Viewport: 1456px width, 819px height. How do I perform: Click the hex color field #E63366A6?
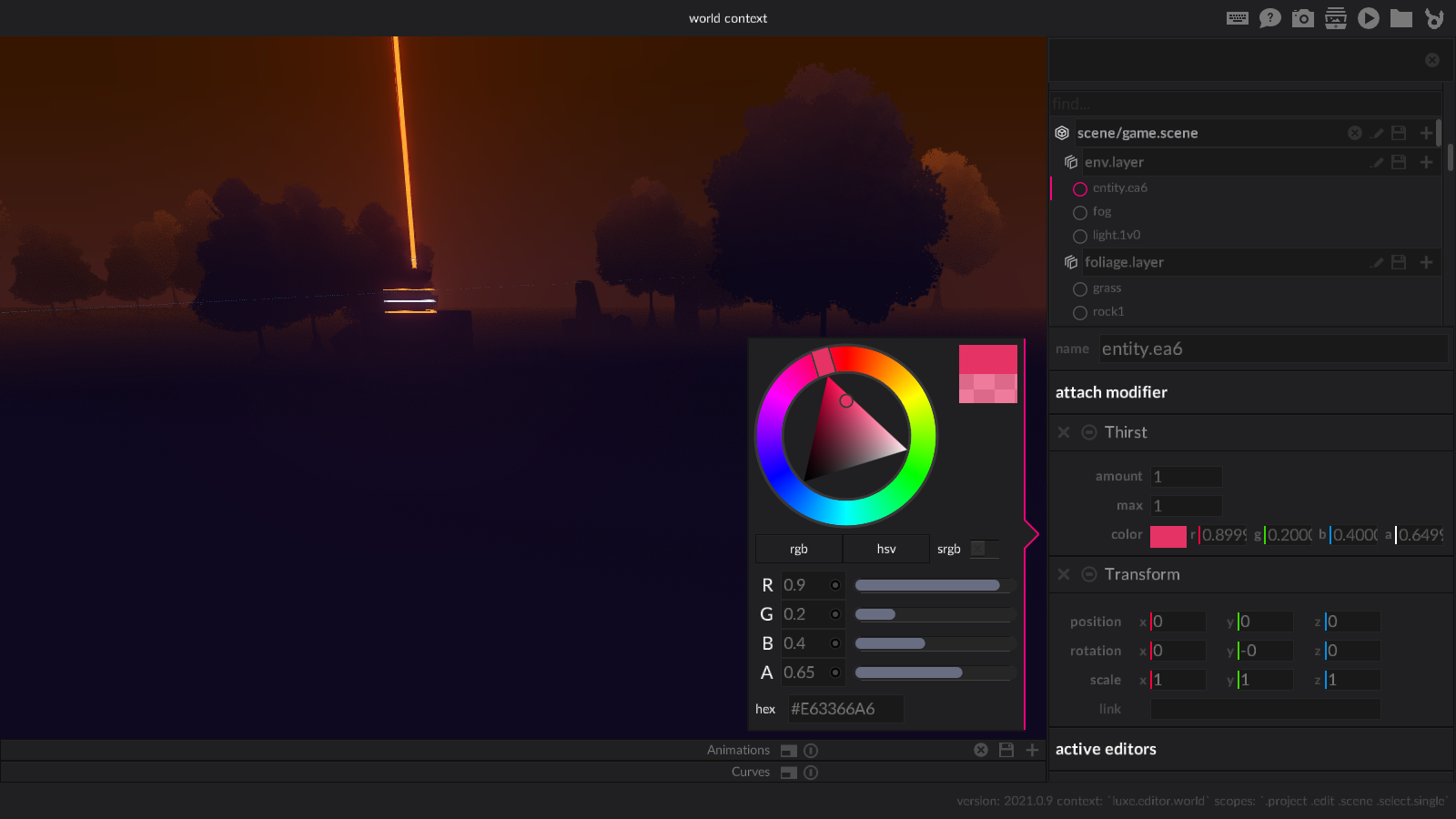click(x=845, y=709)
